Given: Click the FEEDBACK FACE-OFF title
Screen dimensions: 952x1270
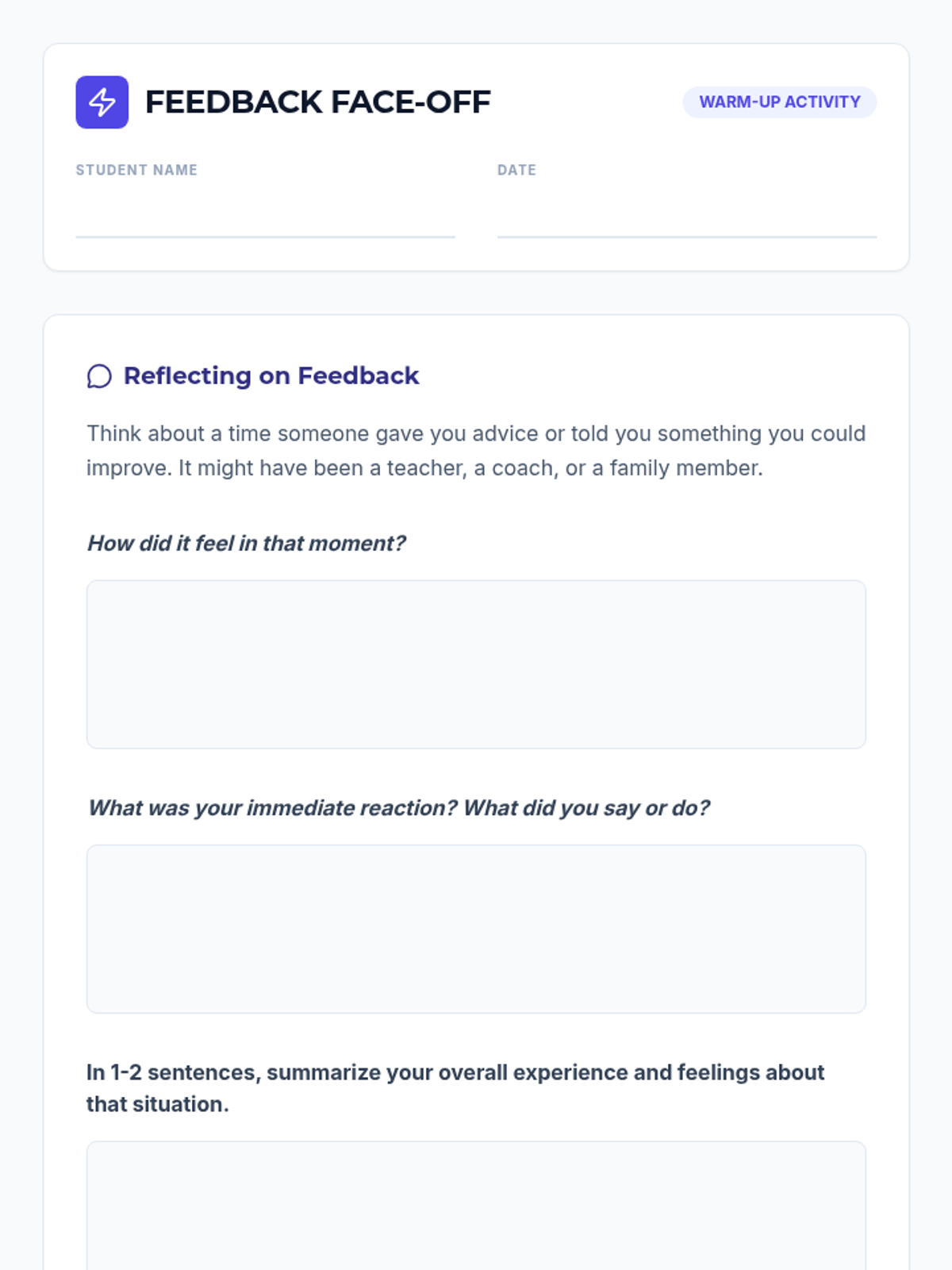Looking at the screenshot, I should 317,102.
